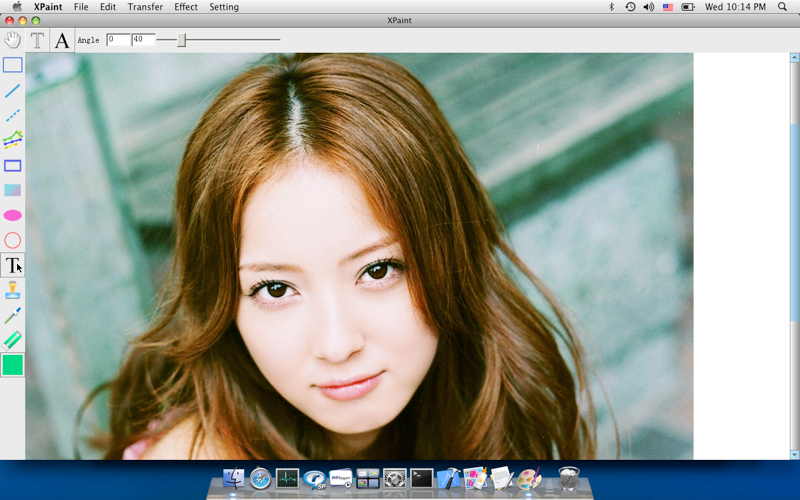Open the Terminal app in Dock
The width and height of the screenshot is (800, 500).
421,479
